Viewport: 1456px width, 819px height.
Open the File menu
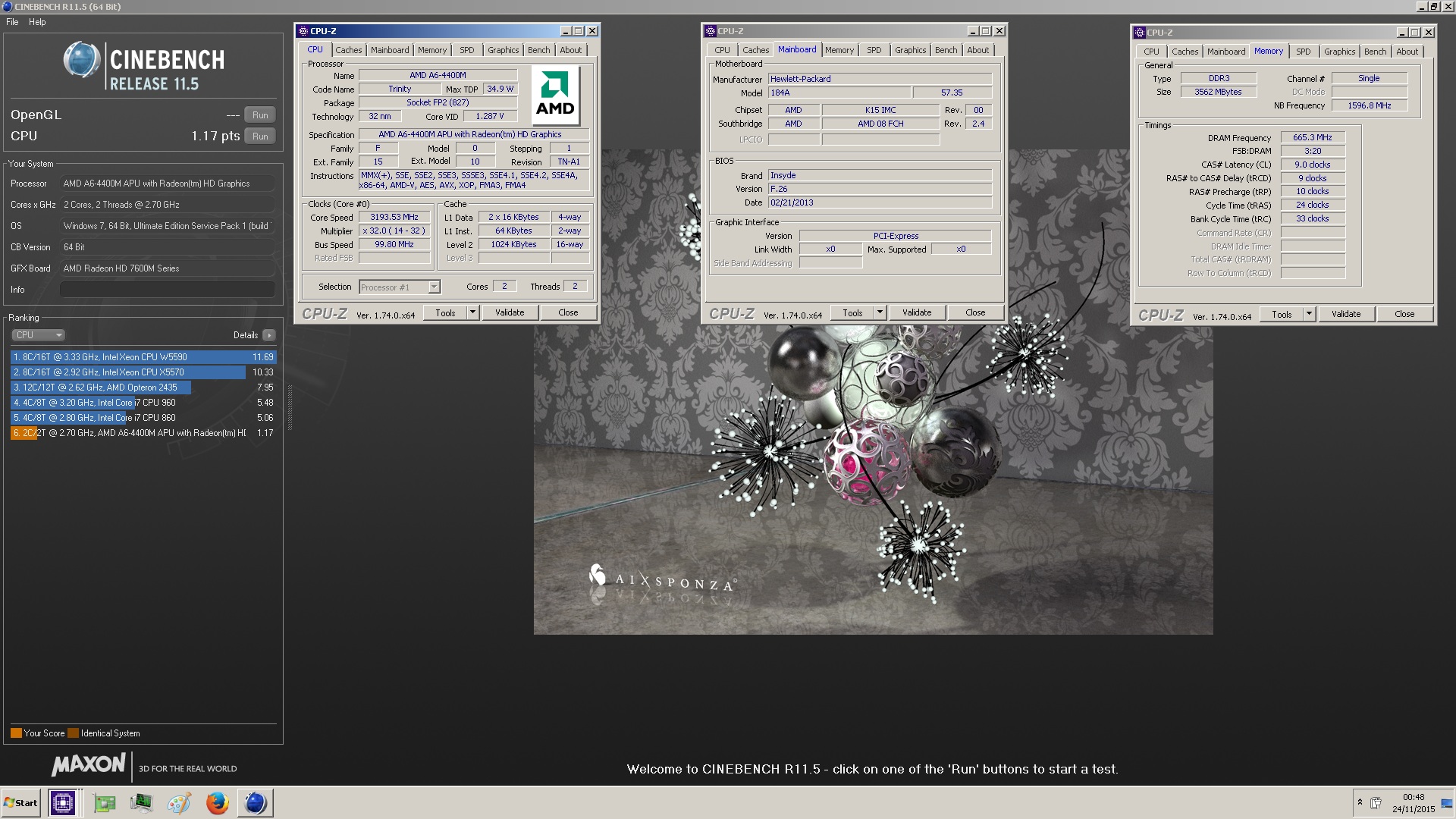12,22
